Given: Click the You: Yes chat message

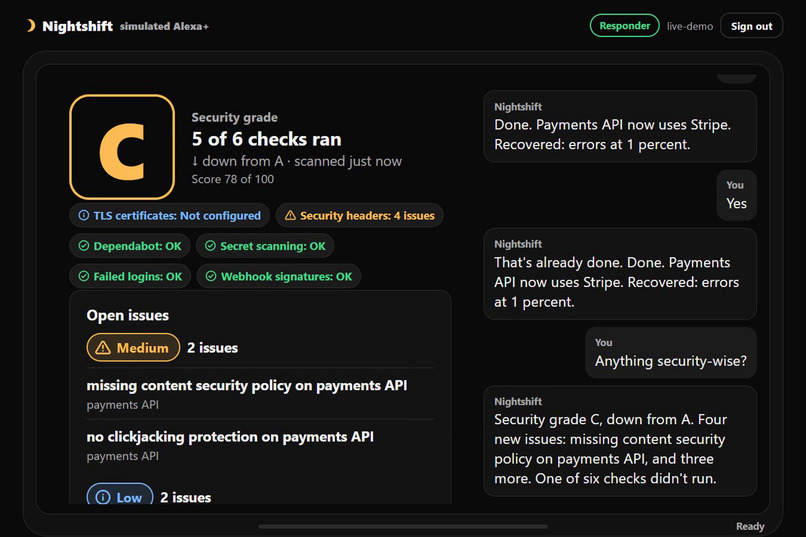Looking at the screenshot, I should tap(736, 195).
